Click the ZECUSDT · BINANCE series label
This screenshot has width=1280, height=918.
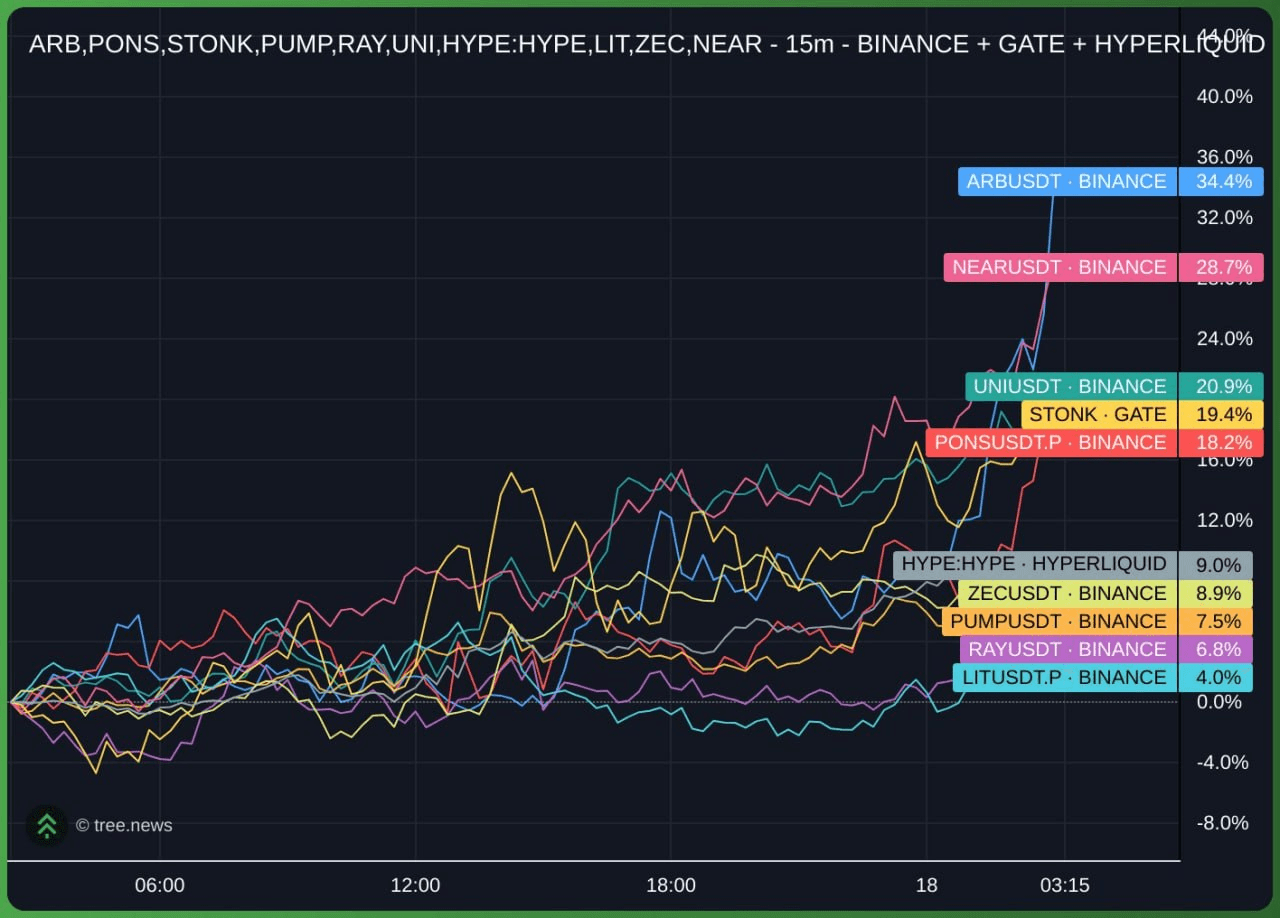pyautogui.click(x=1067, y=593)
